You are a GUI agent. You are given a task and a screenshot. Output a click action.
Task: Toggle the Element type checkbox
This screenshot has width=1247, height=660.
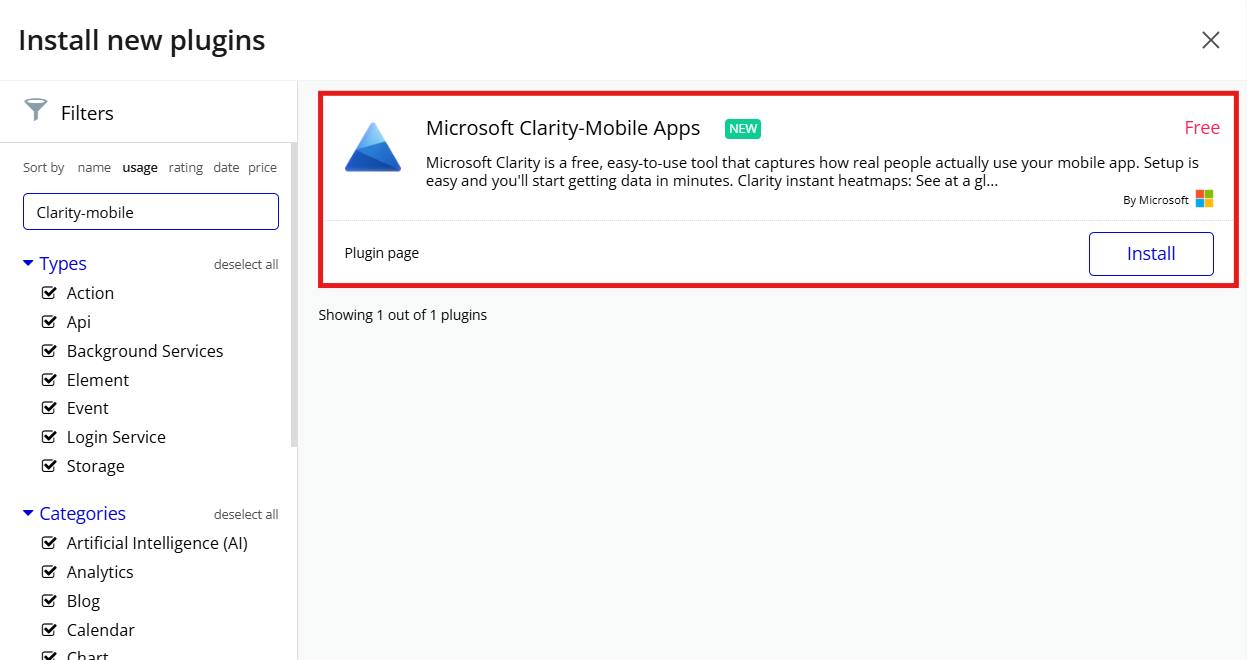pos(50,379)
